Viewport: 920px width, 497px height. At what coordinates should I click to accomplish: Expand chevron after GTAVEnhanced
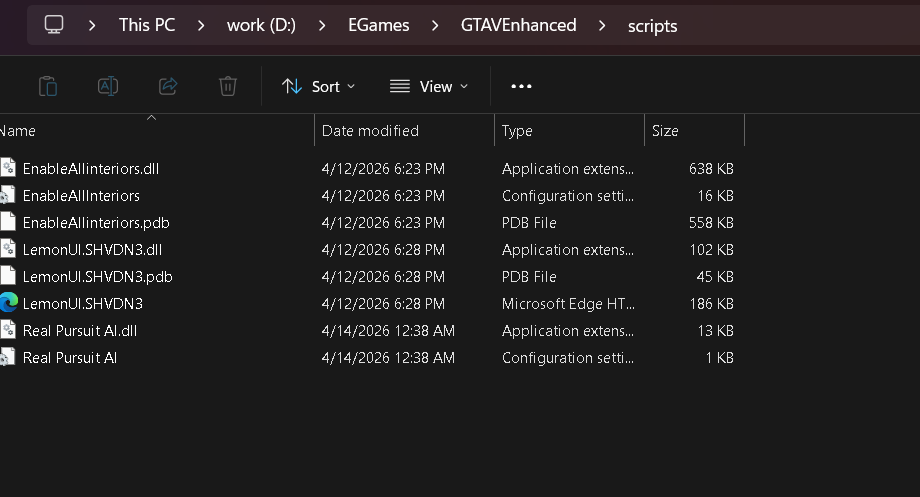(602, 25)
